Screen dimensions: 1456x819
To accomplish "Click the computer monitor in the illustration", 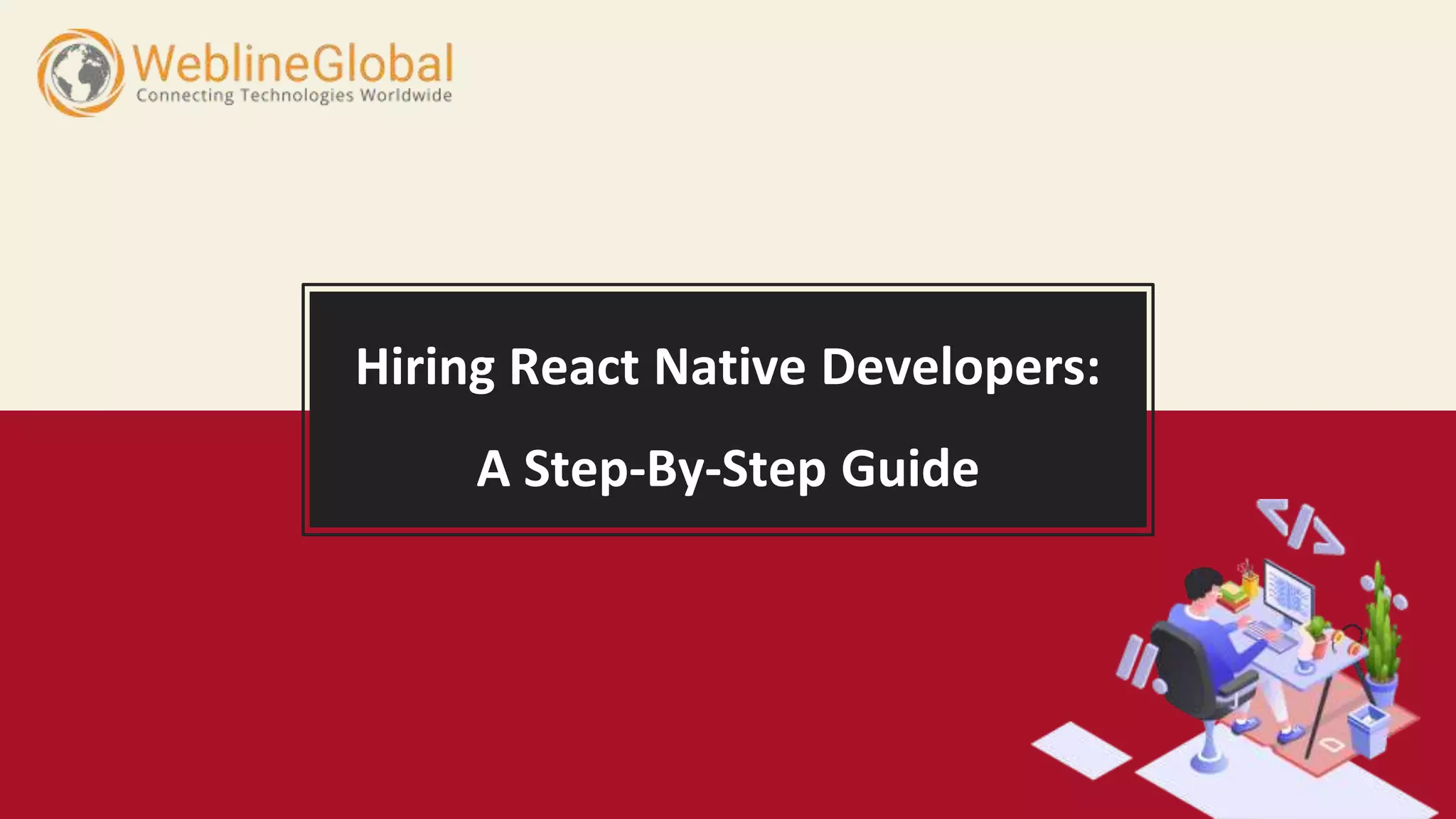I will [x=1289, y=593].
